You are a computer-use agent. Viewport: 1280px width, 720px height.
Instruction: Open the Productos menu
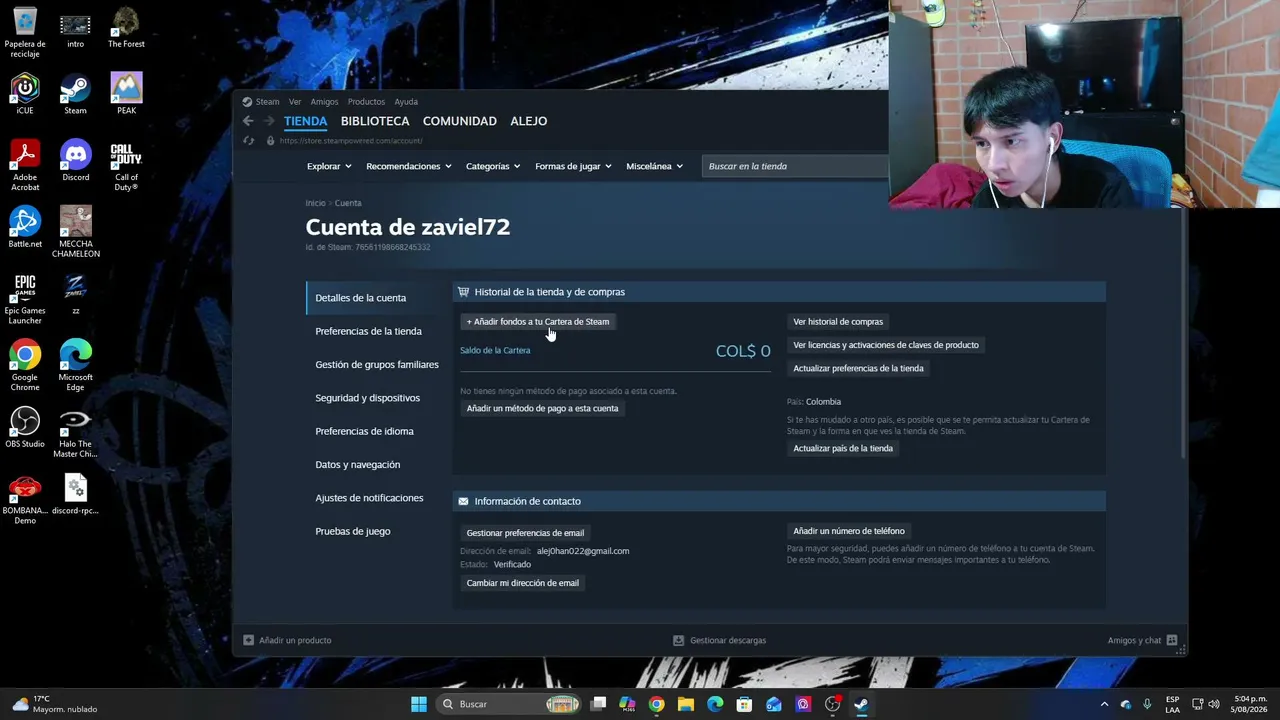coord(366,101)
